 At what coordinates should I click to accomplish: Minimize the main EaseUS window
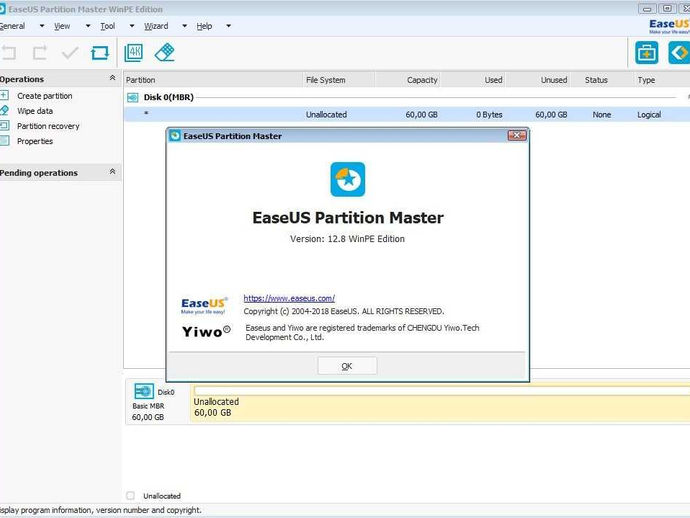(647, 8)
